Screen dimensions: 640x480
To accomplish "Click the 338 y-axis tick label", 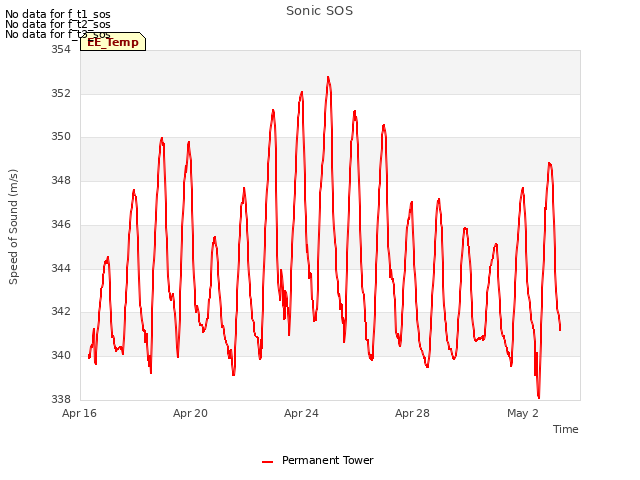I will 61,399.
